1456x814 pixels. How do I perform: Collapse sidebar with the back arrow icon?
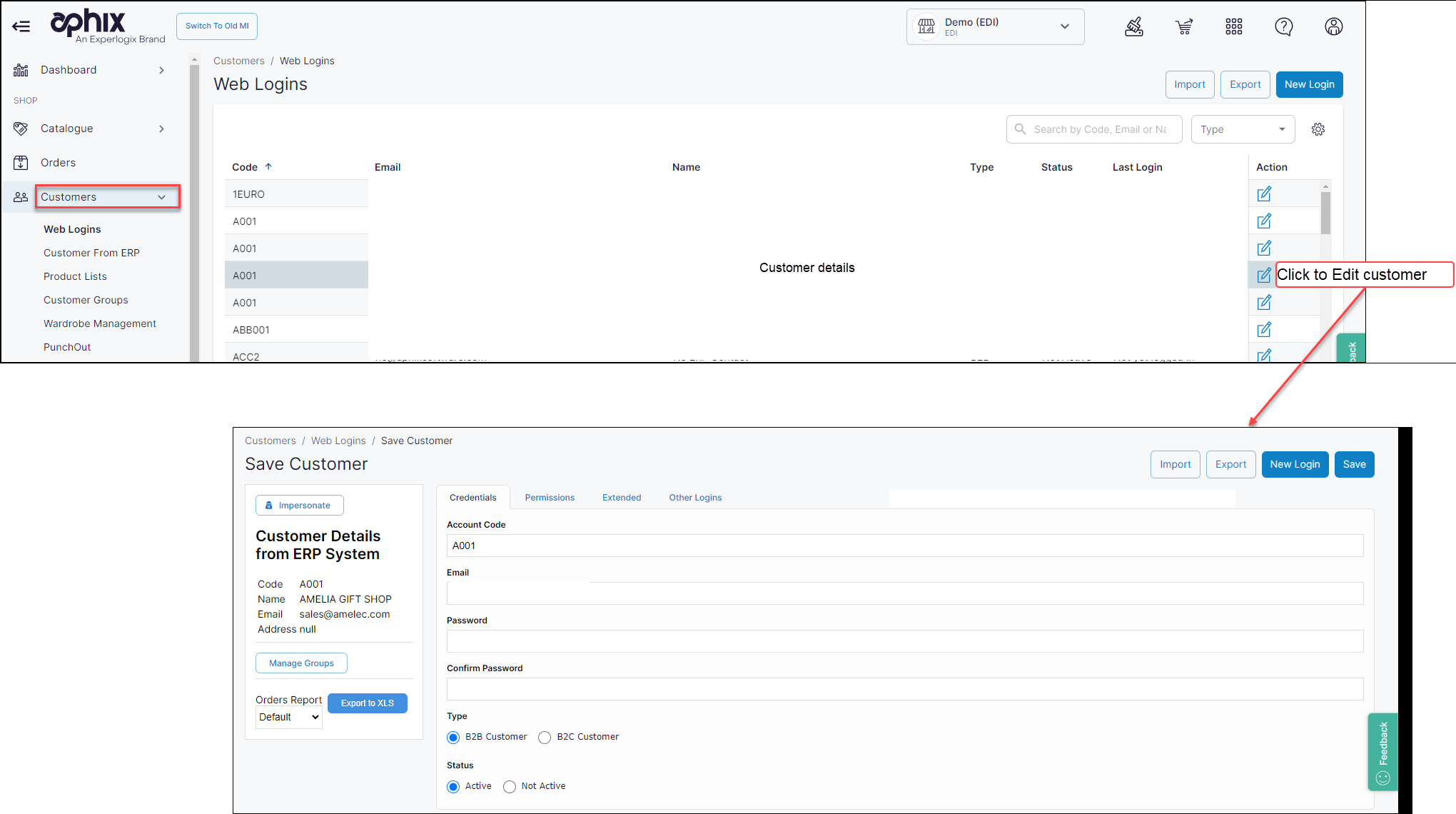tap(21, 27)
